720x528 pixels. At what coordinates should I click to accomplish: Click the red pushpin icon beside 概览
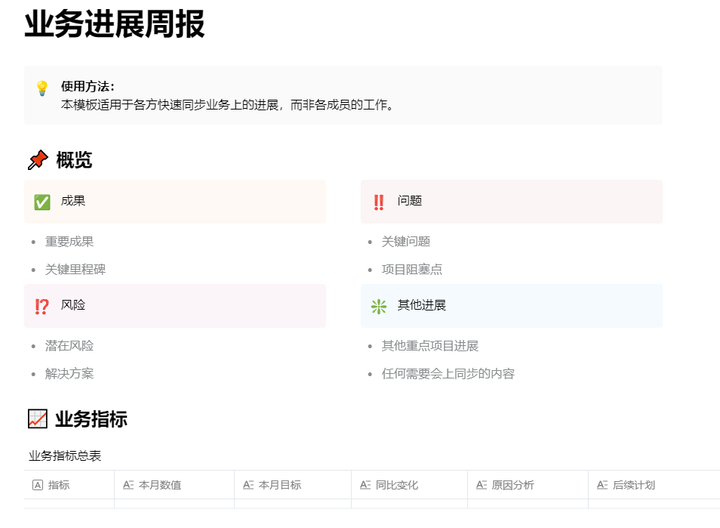(38, 160)
